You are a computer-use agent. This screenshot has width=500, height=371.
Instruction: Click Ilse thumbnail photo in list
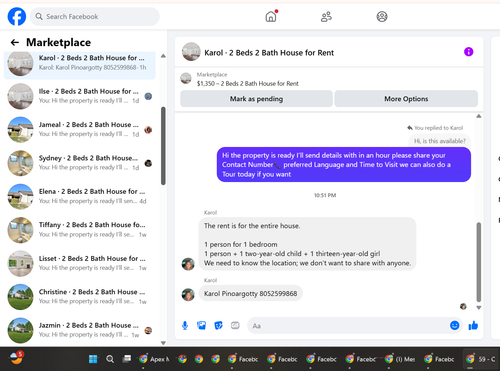(x=21, y=96)
